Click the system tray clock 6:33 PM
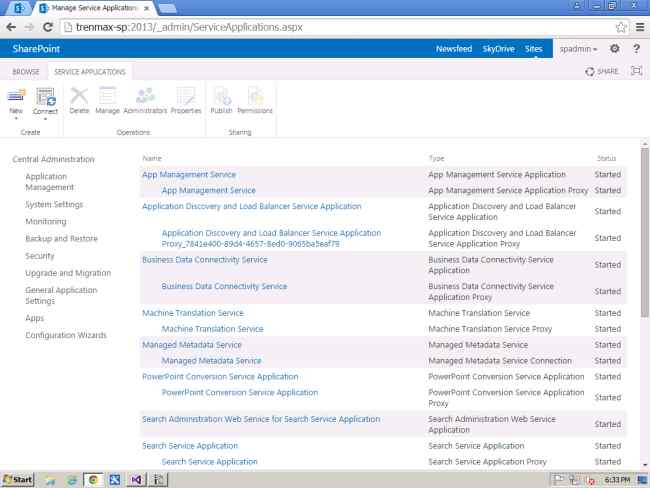The height and width of the screenshot is (488, 650). [x=617, y=480]
